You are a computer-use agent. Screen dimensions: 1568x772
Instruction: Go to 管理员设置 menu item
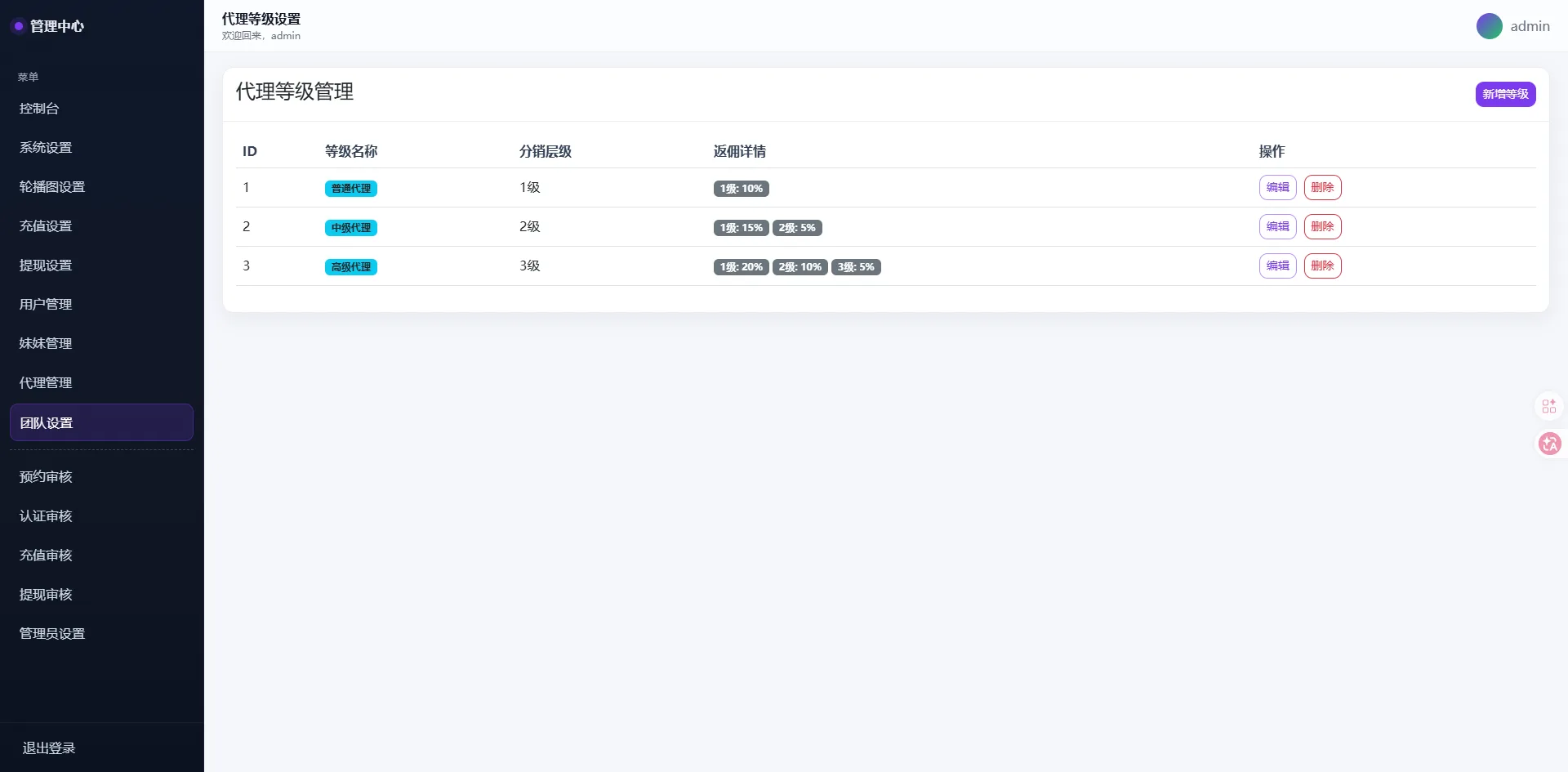click(x=52, y=634)
